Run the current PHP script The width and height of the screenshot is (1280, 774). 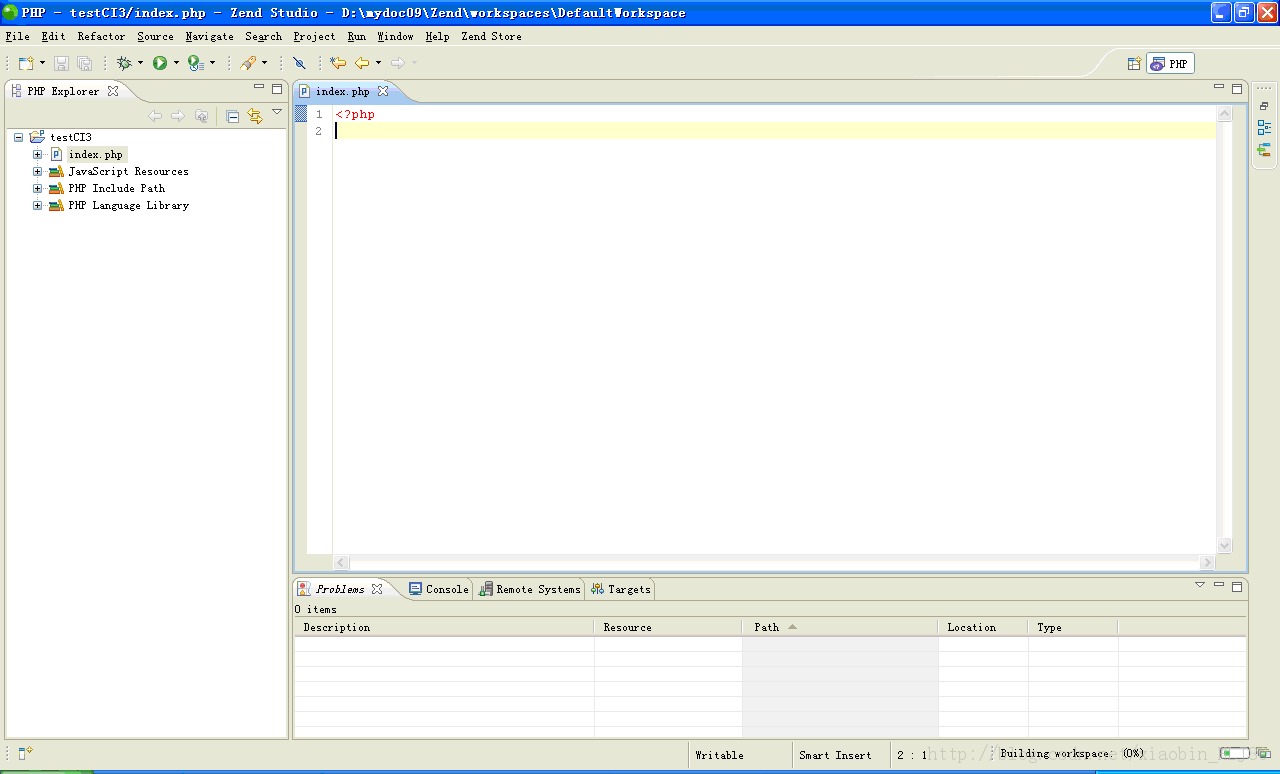click(161, 62)
